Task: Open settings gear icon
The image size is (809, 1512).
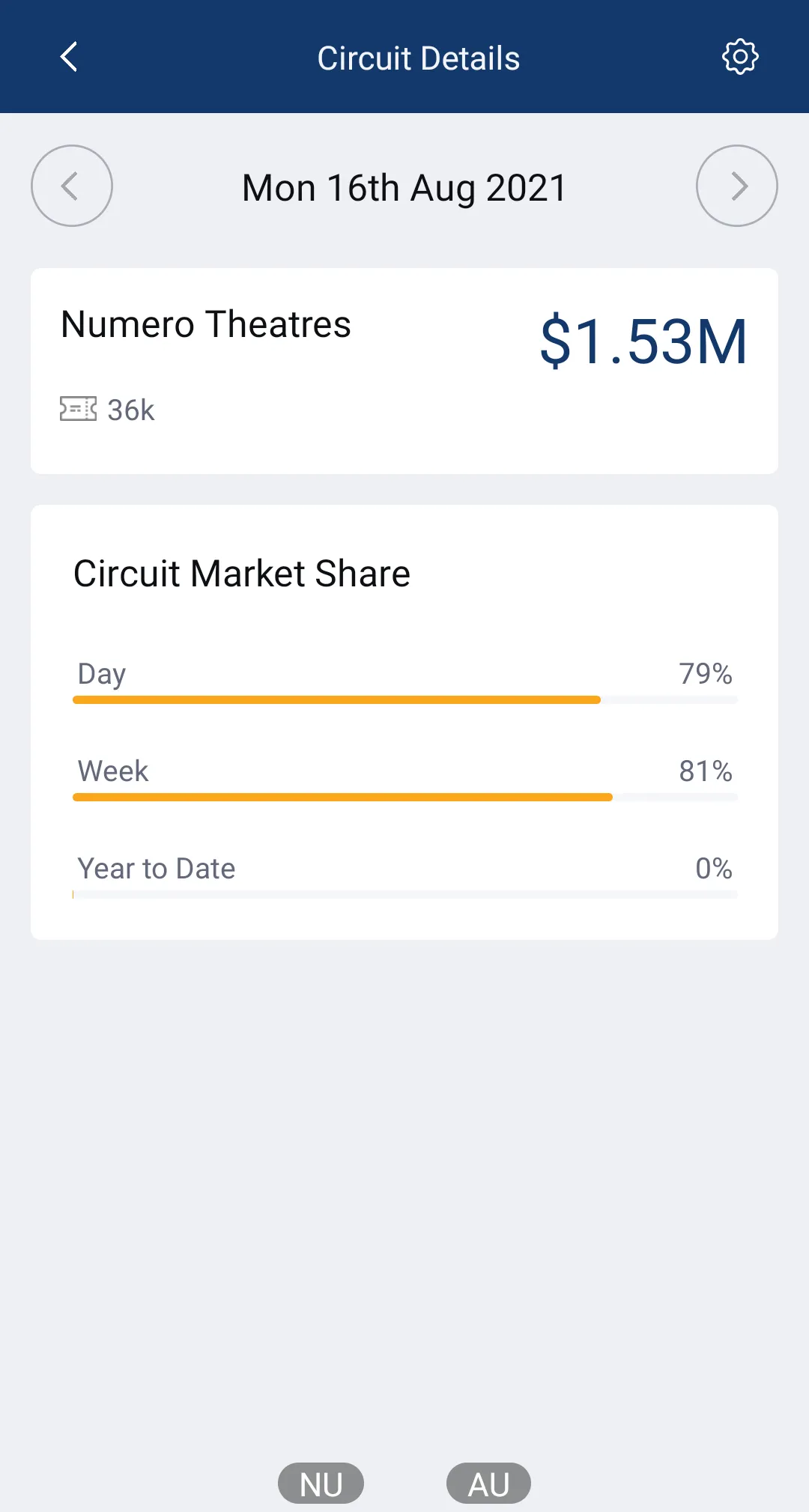Action: pyautogui.click(x=740, y=57)
